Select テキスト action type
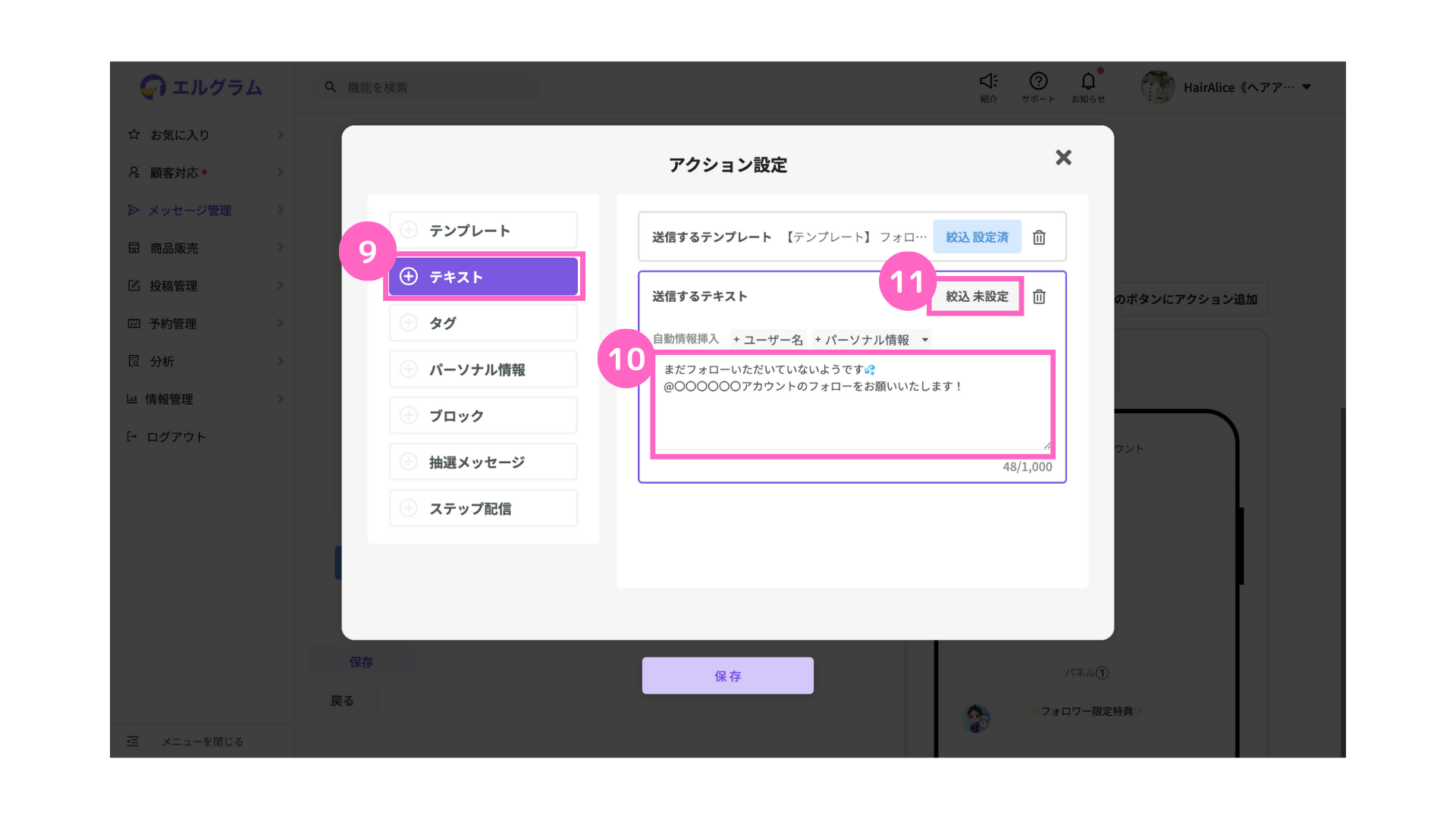 click(x=483, y=276)
